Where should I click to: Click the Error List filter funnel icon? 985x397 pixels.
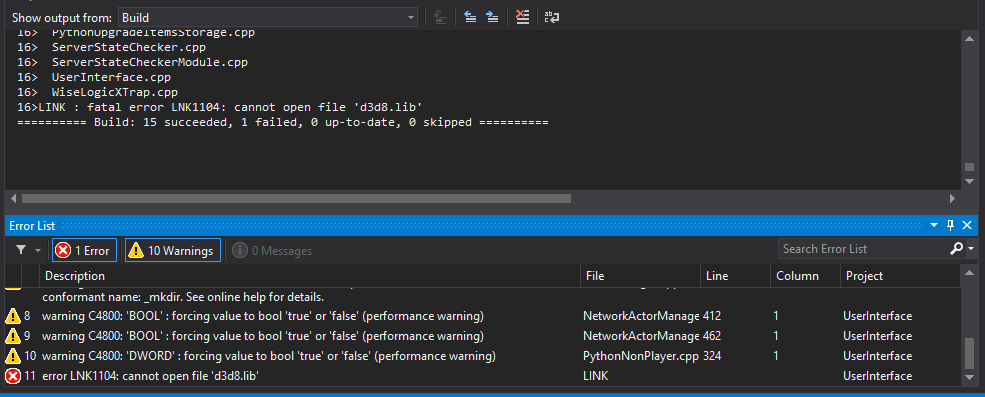pyautogui.click(x=21, y=250)
